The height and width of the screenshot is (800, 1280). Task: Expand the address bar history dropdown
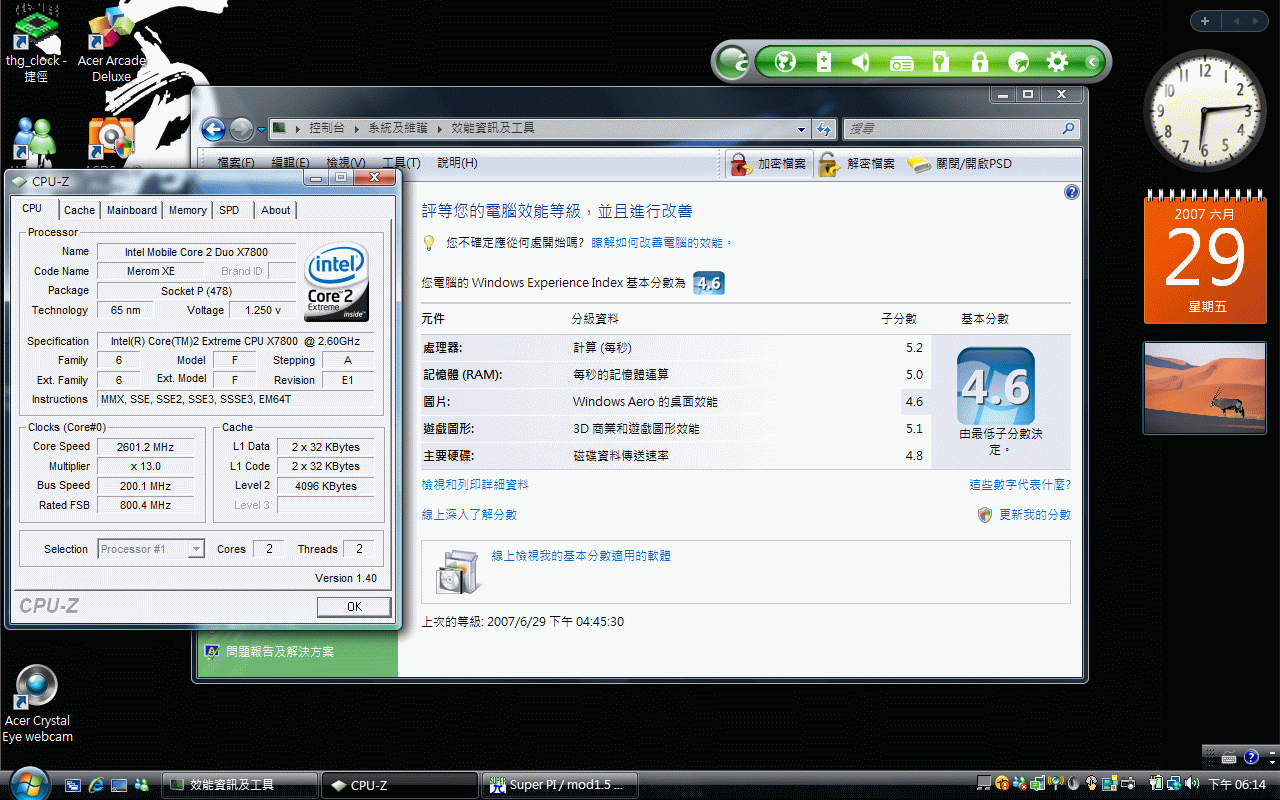click(x=801, y=129)
